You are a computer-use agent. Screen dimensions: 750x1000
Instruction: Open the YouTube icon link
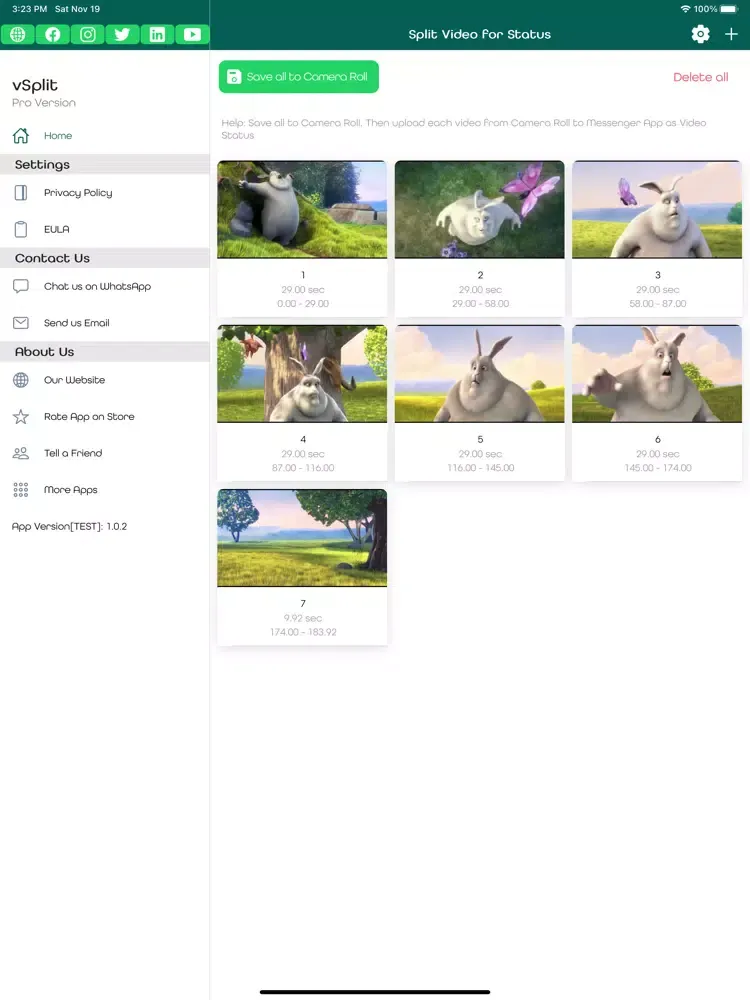point(192,34)
